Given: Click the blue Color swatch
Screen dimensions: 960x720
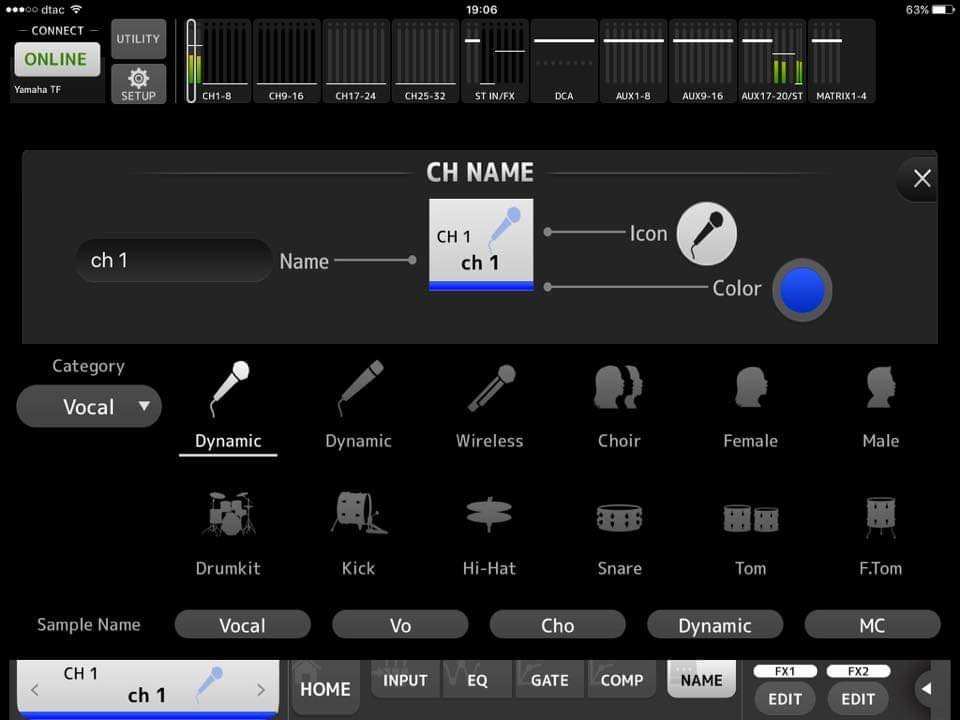Looking at the screenshot, I should 801,290.
